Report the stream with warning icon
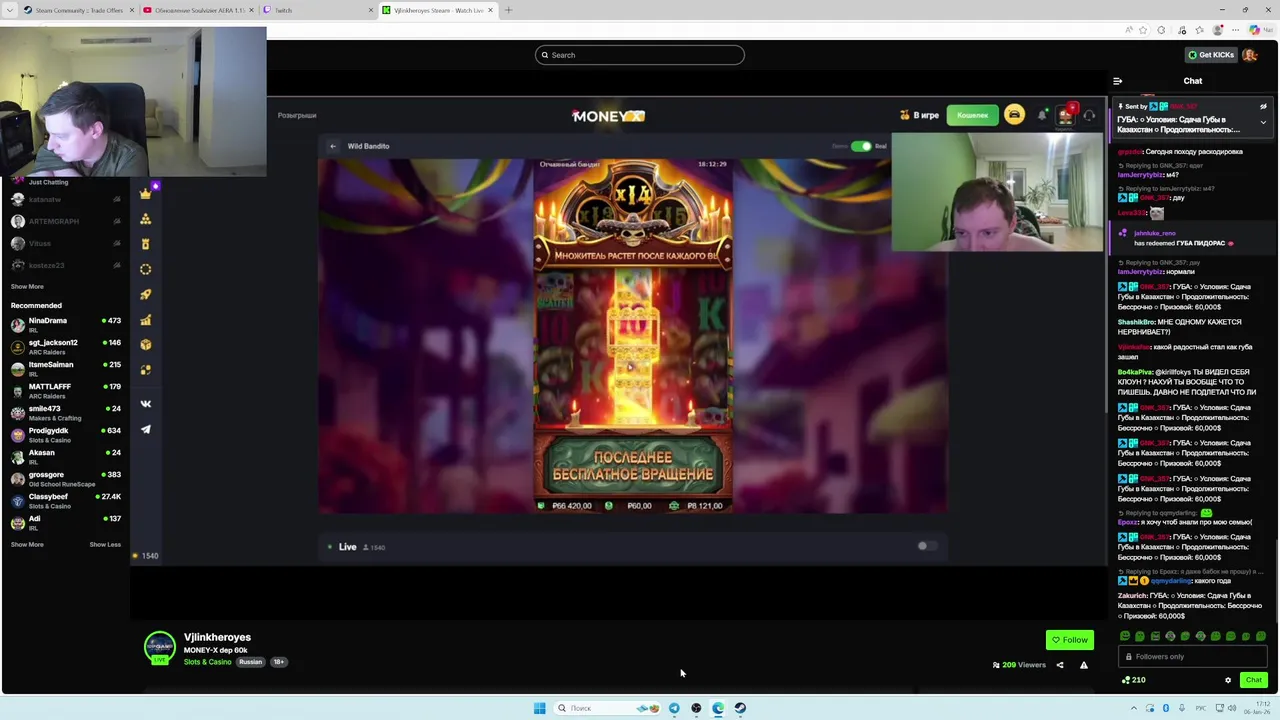The height and width of the screenshot is (720, 1280). coord(1083,665)
